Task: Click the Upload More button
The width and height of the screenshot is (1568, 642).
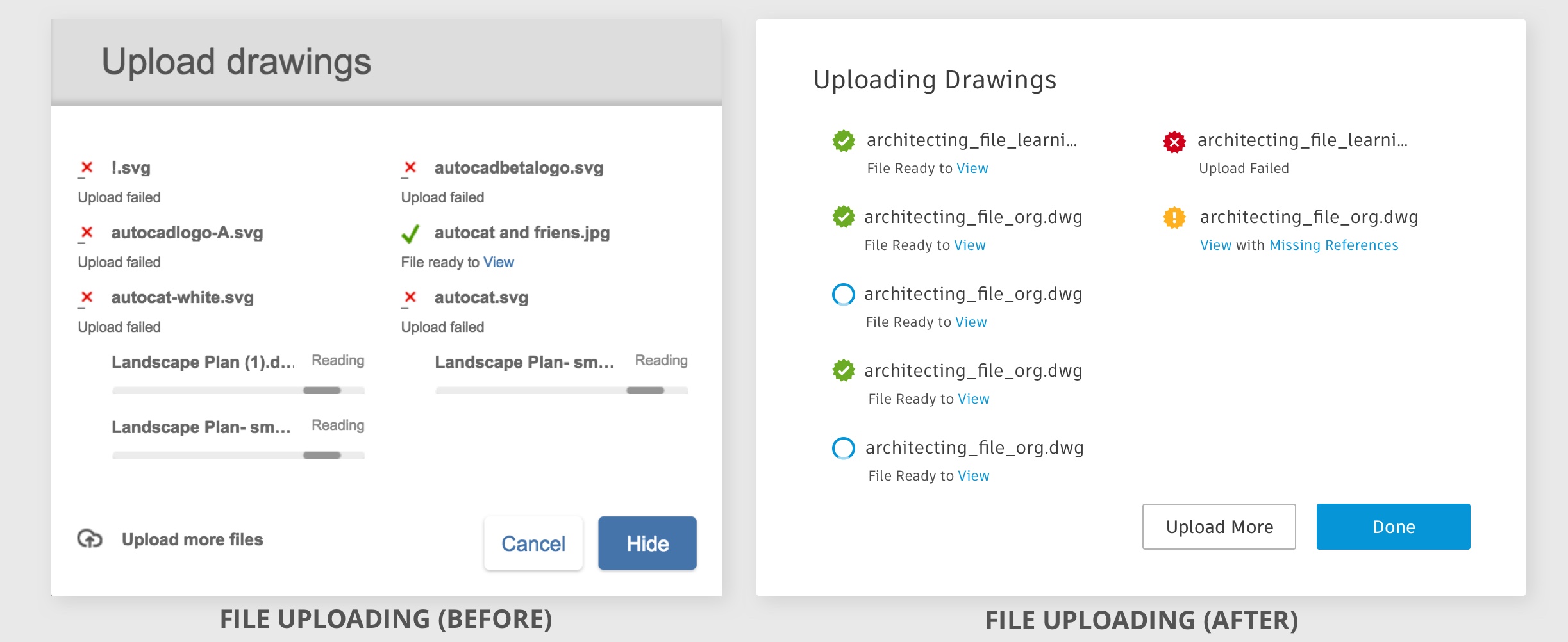Action: (x=1219, y=527)
